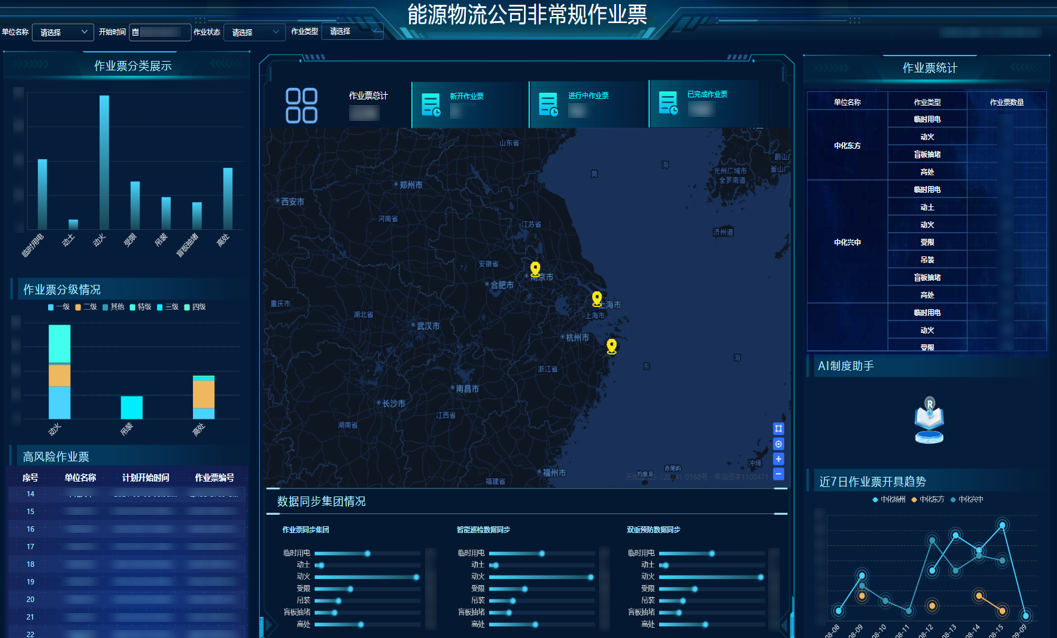Click the yellow map pin near 南京市

coord(535,269)
